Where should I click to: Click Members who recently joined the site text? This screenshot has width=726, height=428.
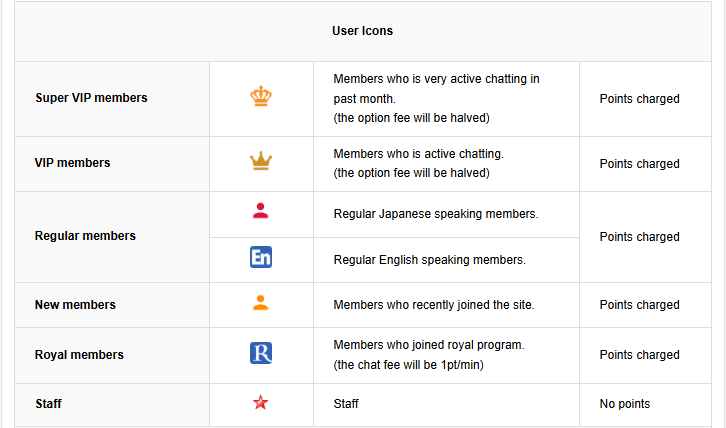tap(434, 305)
